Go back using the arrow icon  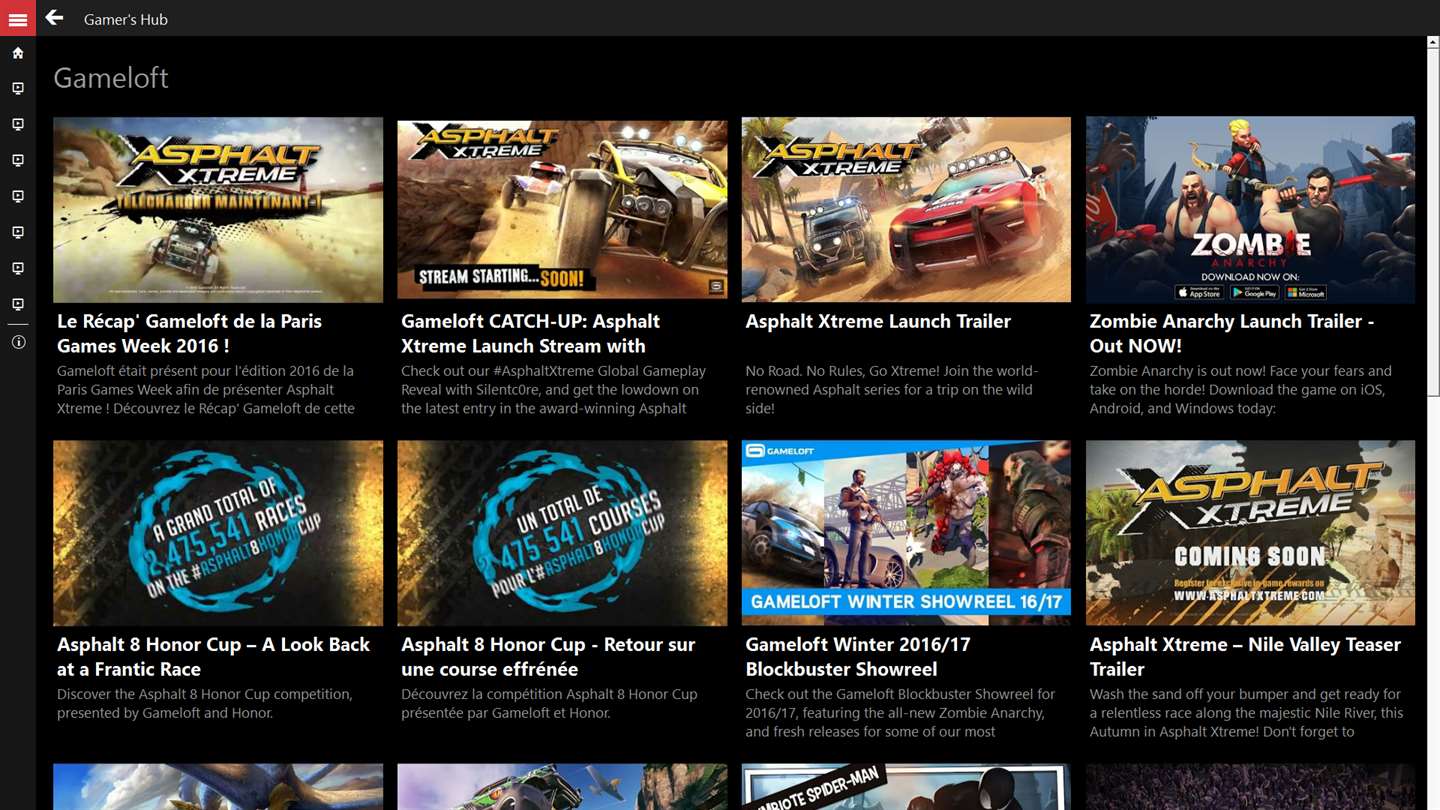click(x=54, y=18)
